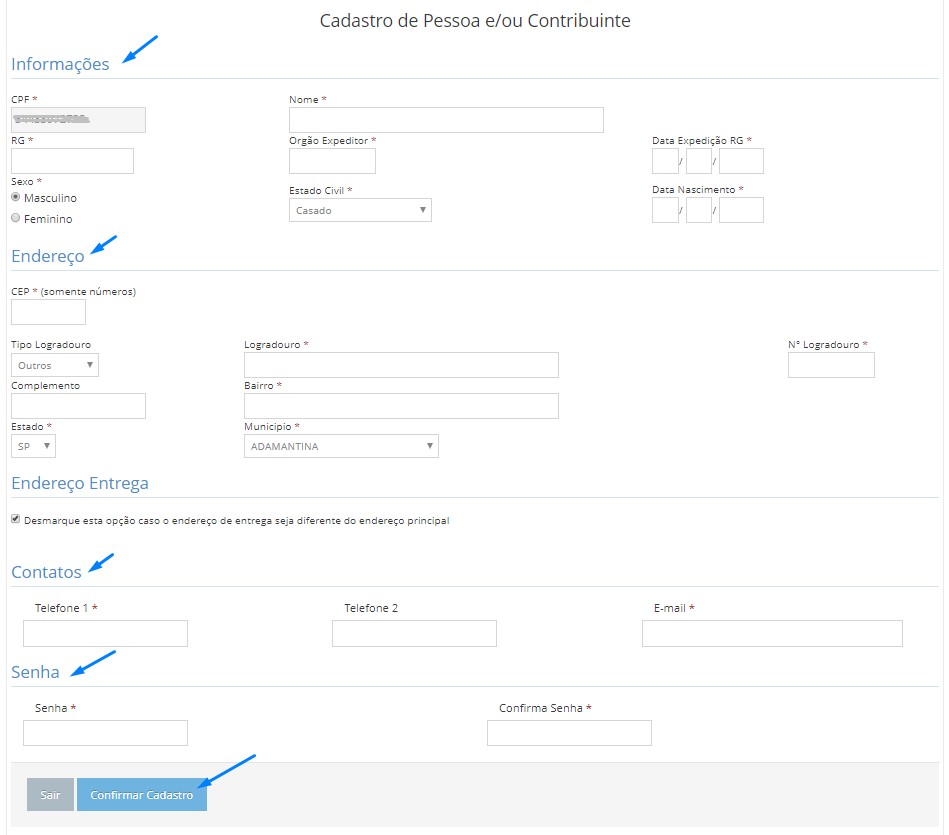Select the Feminino radio button

(x=16, y=218)
